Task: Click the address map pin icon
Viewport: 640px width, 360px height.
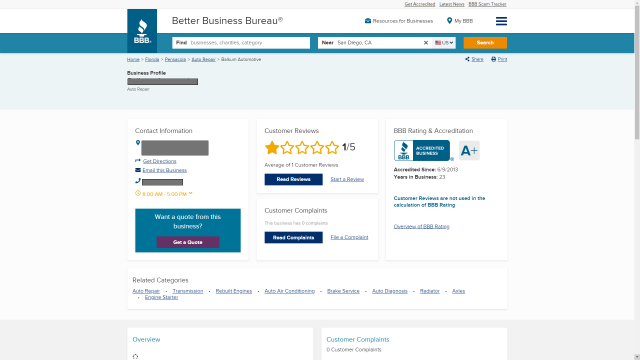Action: (138, 143)
